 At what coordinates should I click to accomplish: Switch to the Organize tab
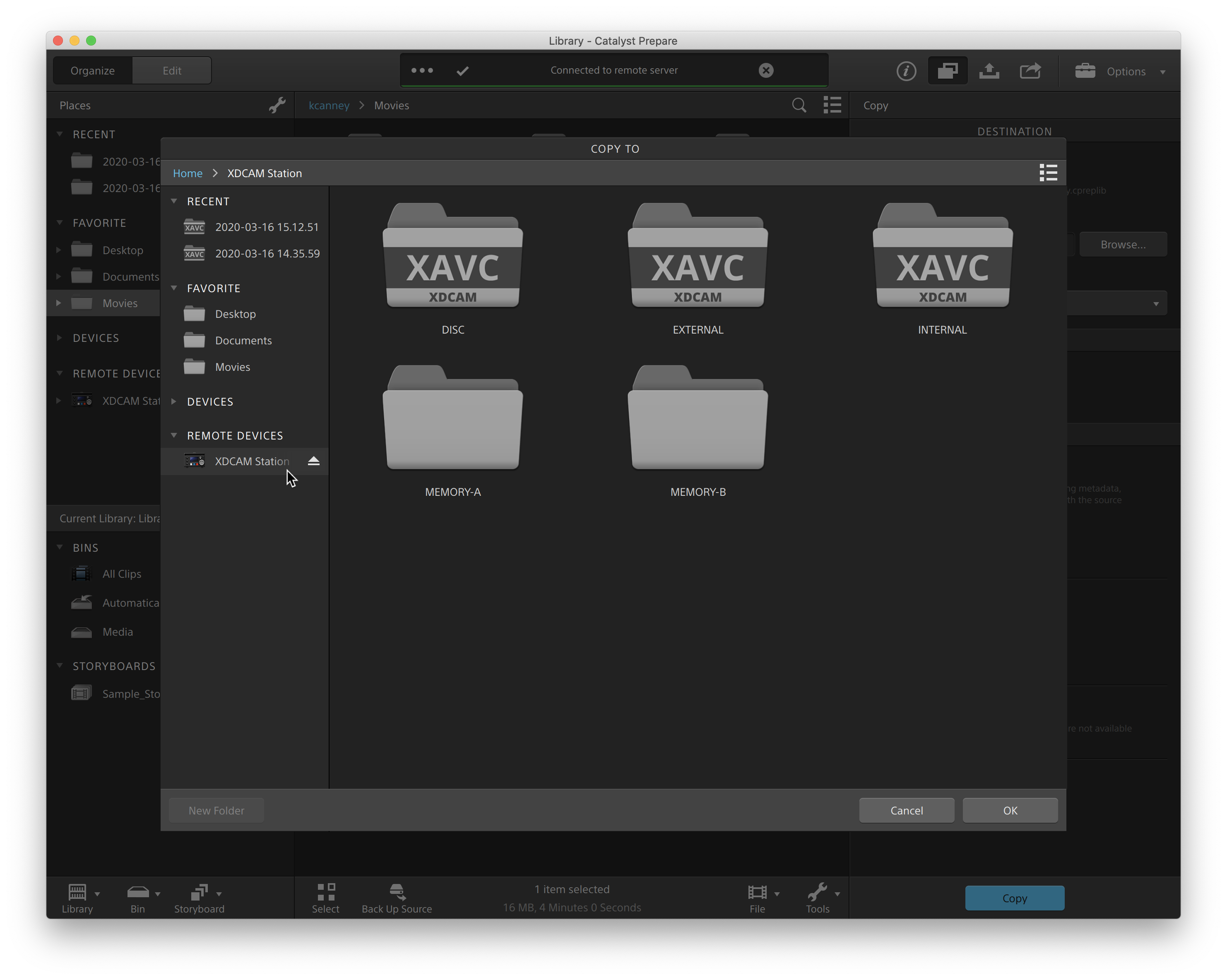pyautogui.click(x=93, y=71)
